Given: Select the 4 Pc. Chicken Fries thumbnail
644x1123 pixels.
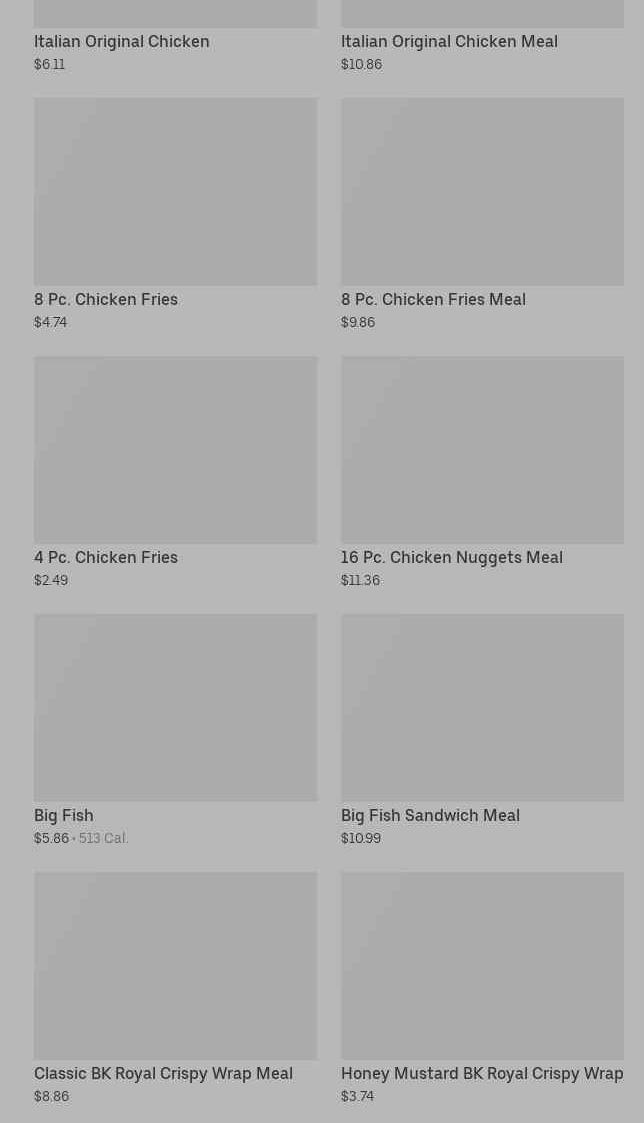Looking at the screenshot, I should point(175,449).
